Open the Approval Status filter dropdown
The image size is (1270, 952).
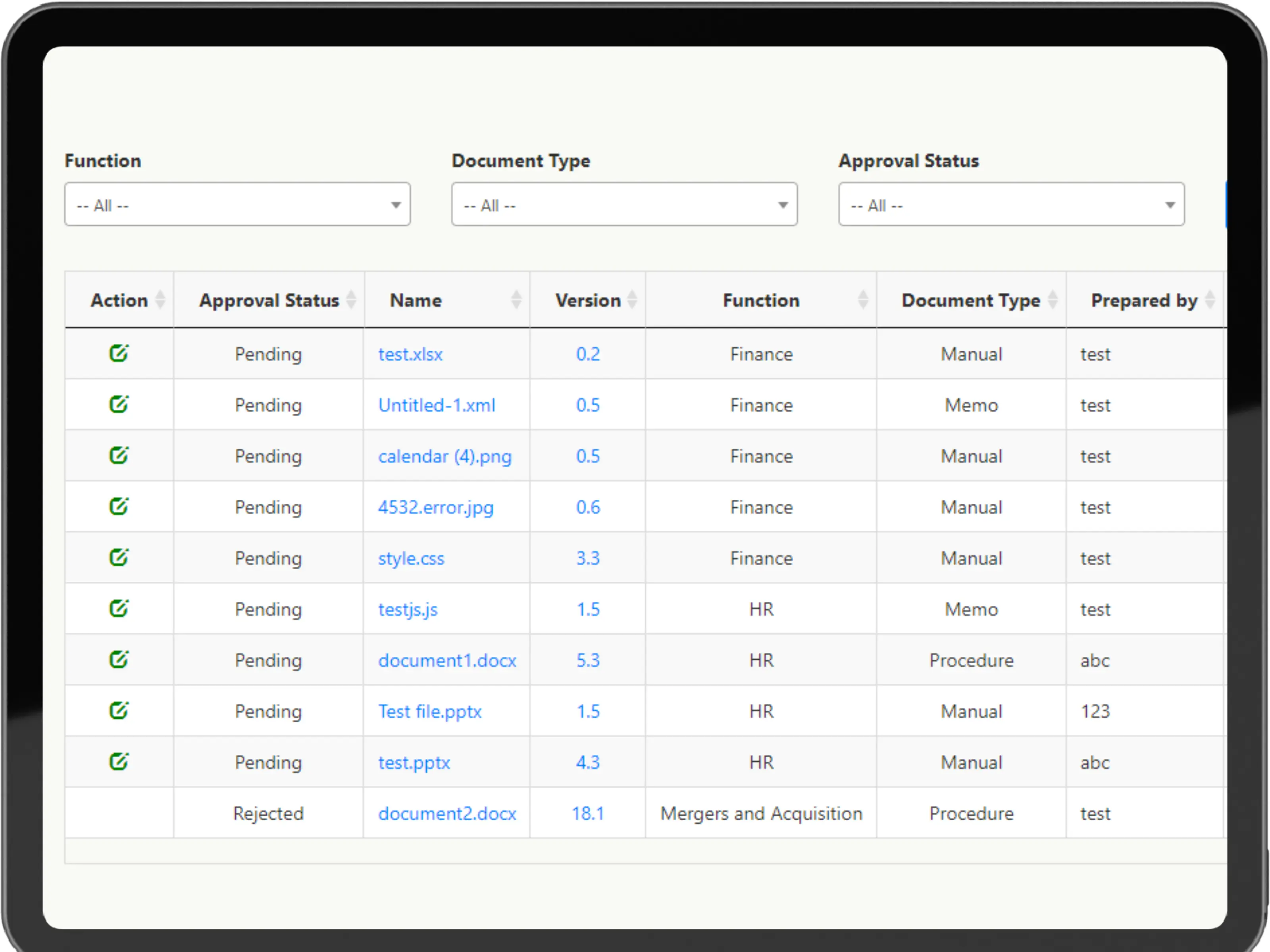coord(1012,204)
